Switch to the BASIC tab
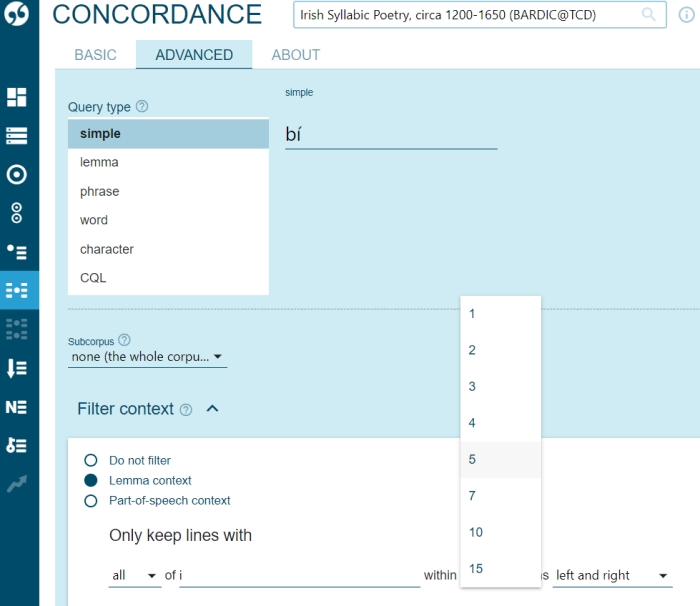 click(x=96, y=54)
